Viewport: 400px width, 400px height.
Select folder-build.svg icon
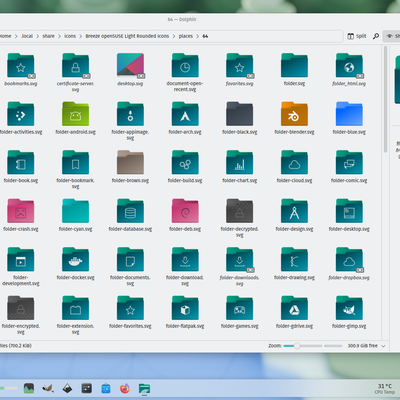pyautogui.click(x=185, y=163)
